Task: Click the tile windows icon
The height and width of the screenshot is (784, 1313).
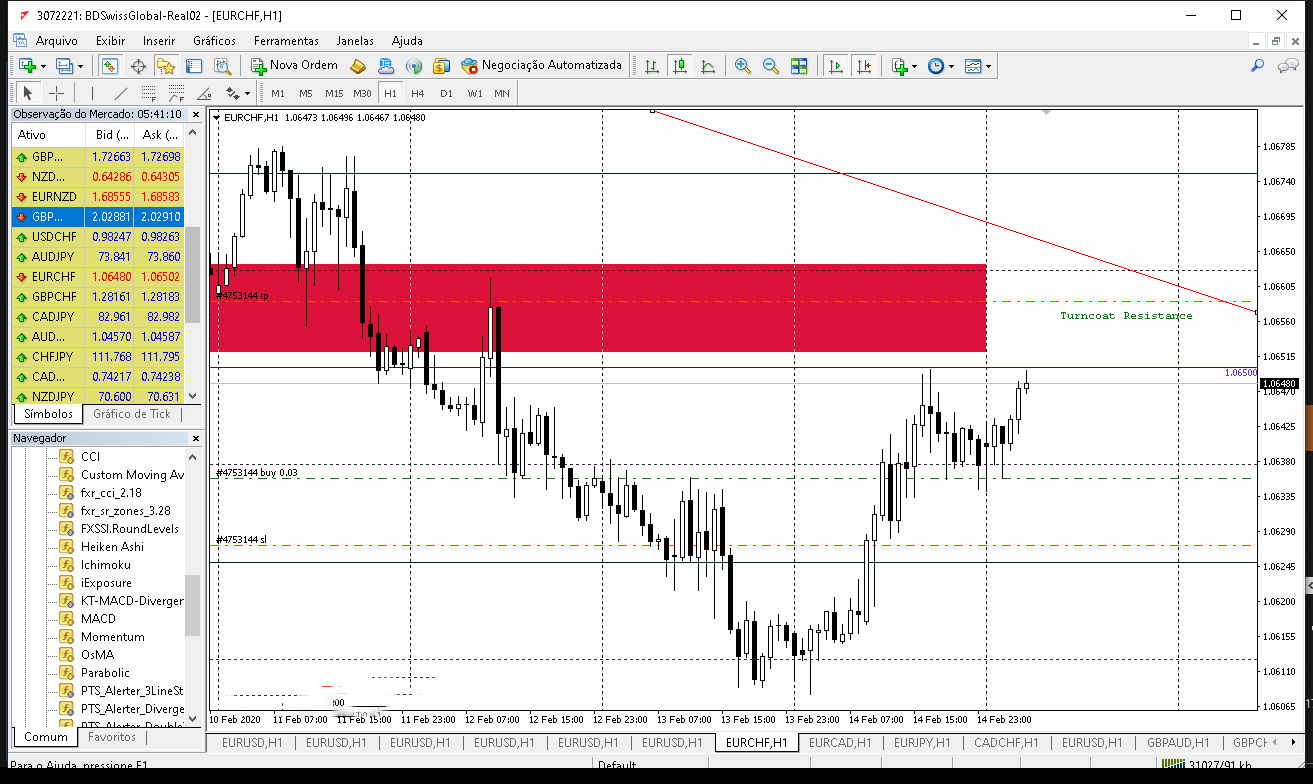Action: pyautogui.click(x=799, y=66)
